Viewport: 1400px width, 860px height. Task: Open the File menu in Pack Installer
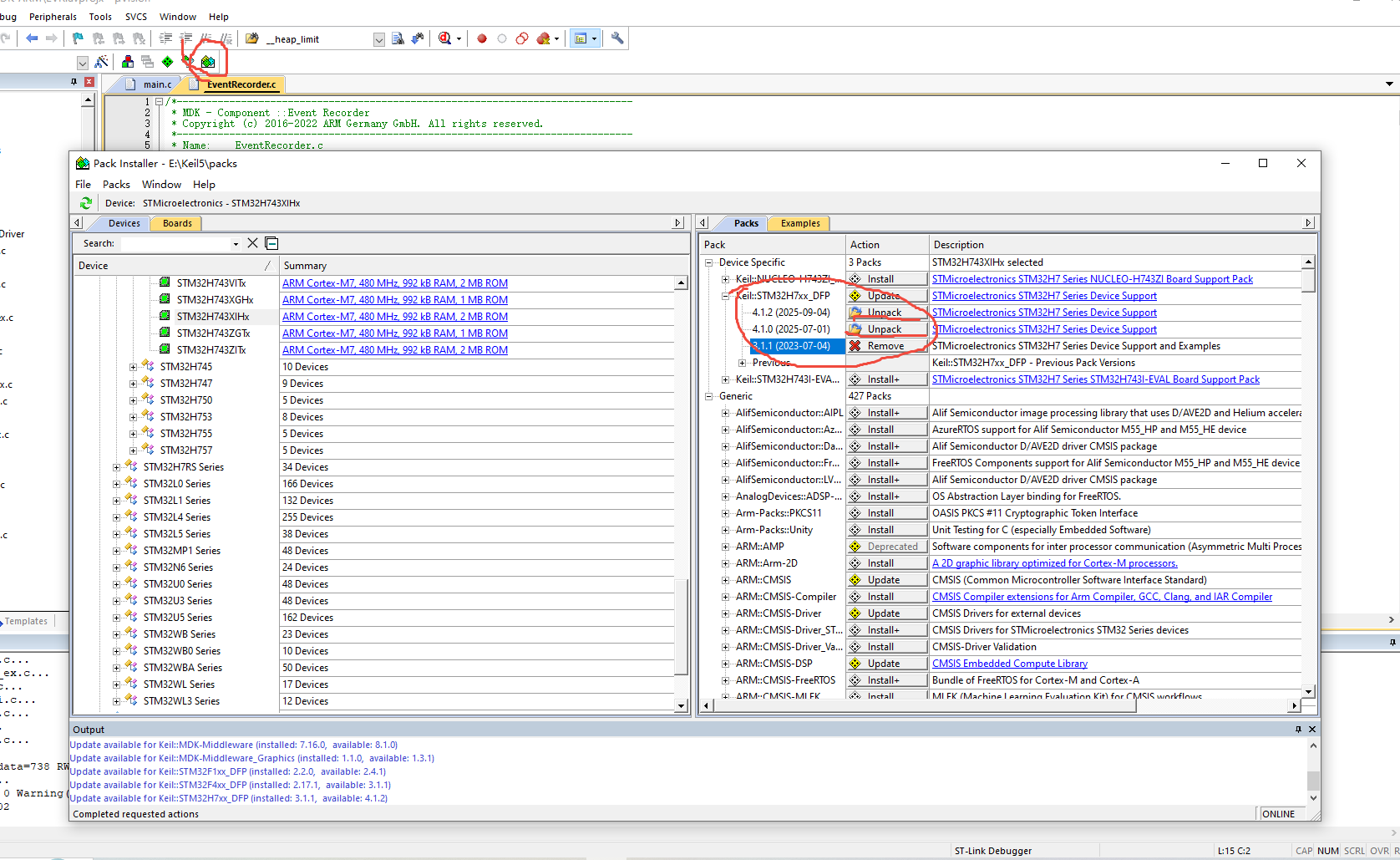point(84,185)
